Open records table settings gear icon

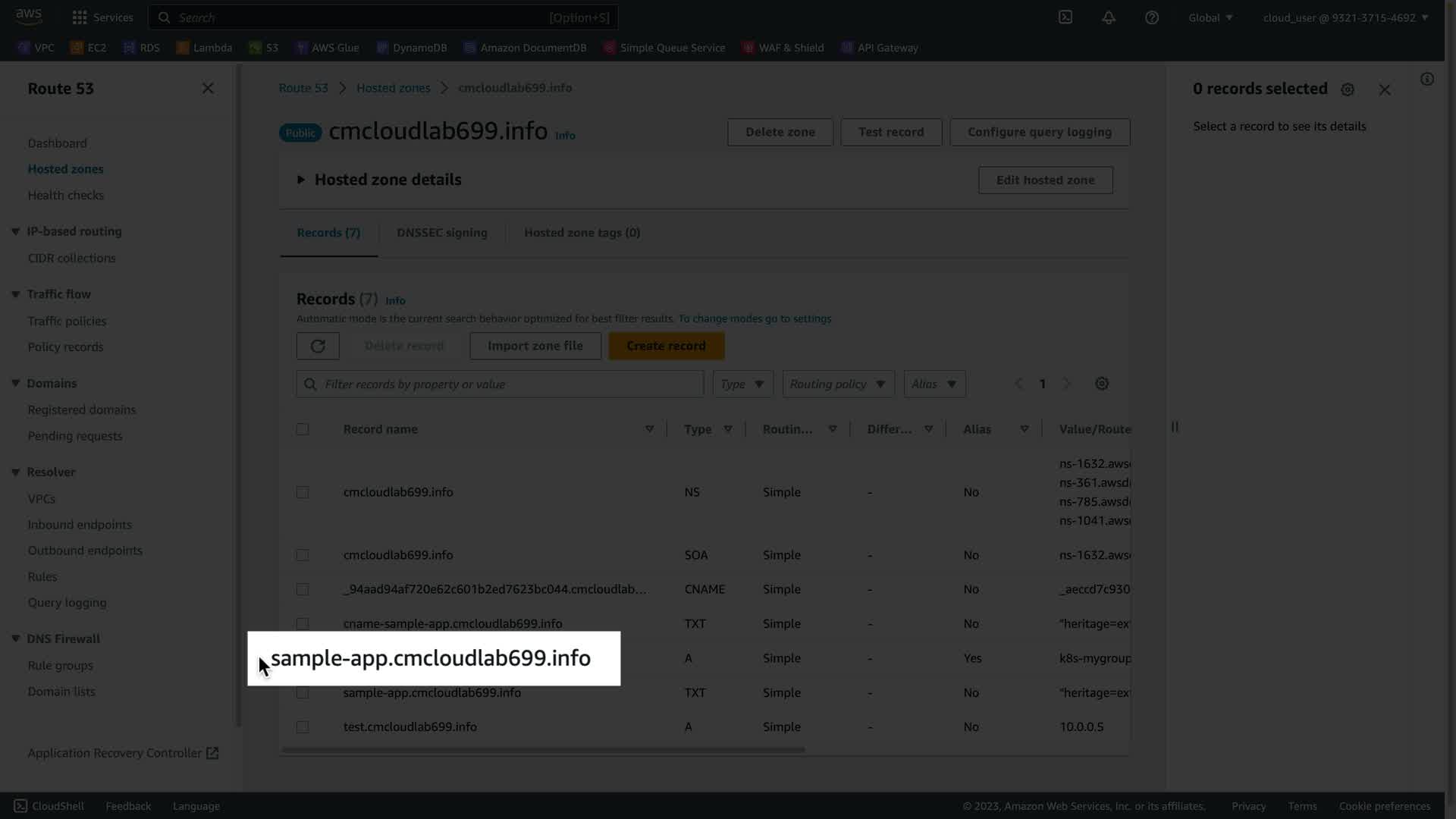(x=1102, y=384)
